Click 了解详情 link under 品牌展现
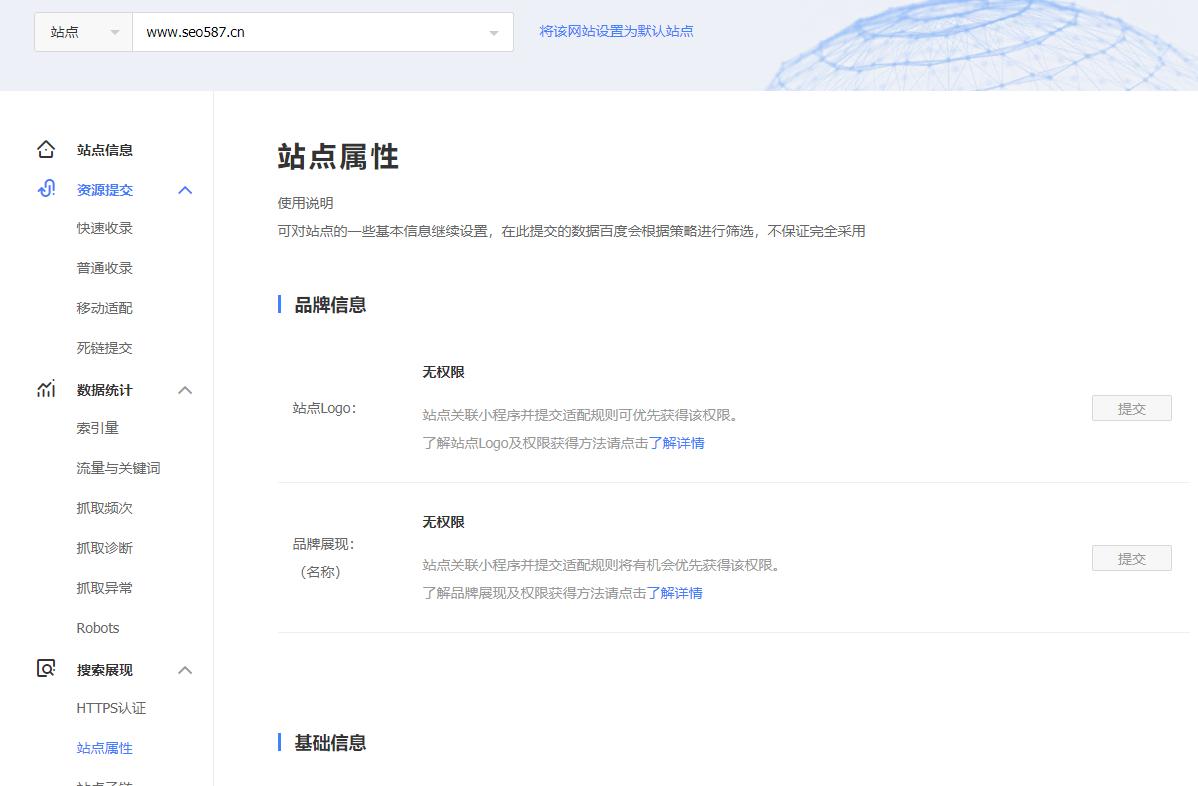This screenshot has height=786, width=1198. [678, 592]
